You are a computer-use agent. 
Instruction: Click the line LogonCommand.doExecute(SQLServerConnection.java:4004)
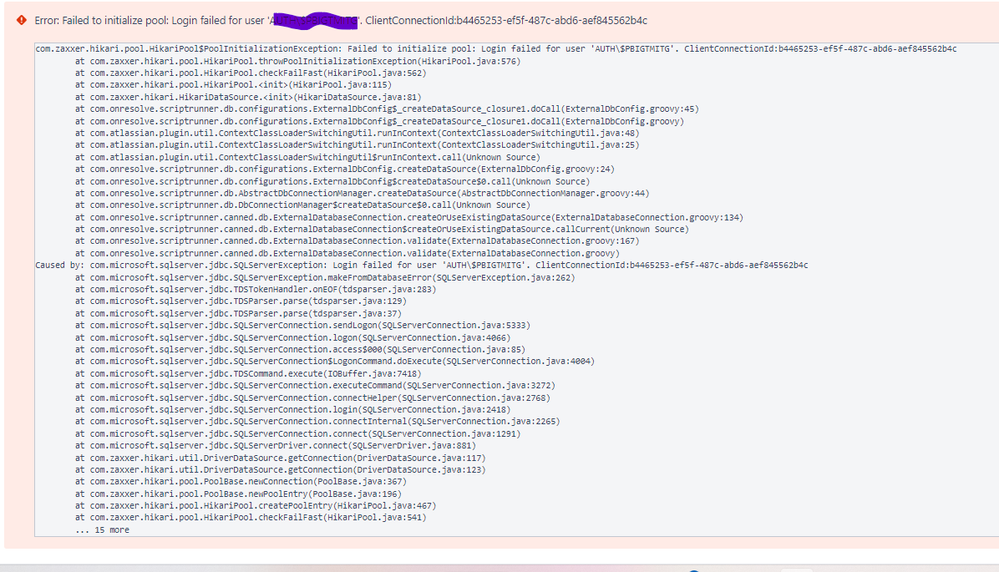pos(334,361)
